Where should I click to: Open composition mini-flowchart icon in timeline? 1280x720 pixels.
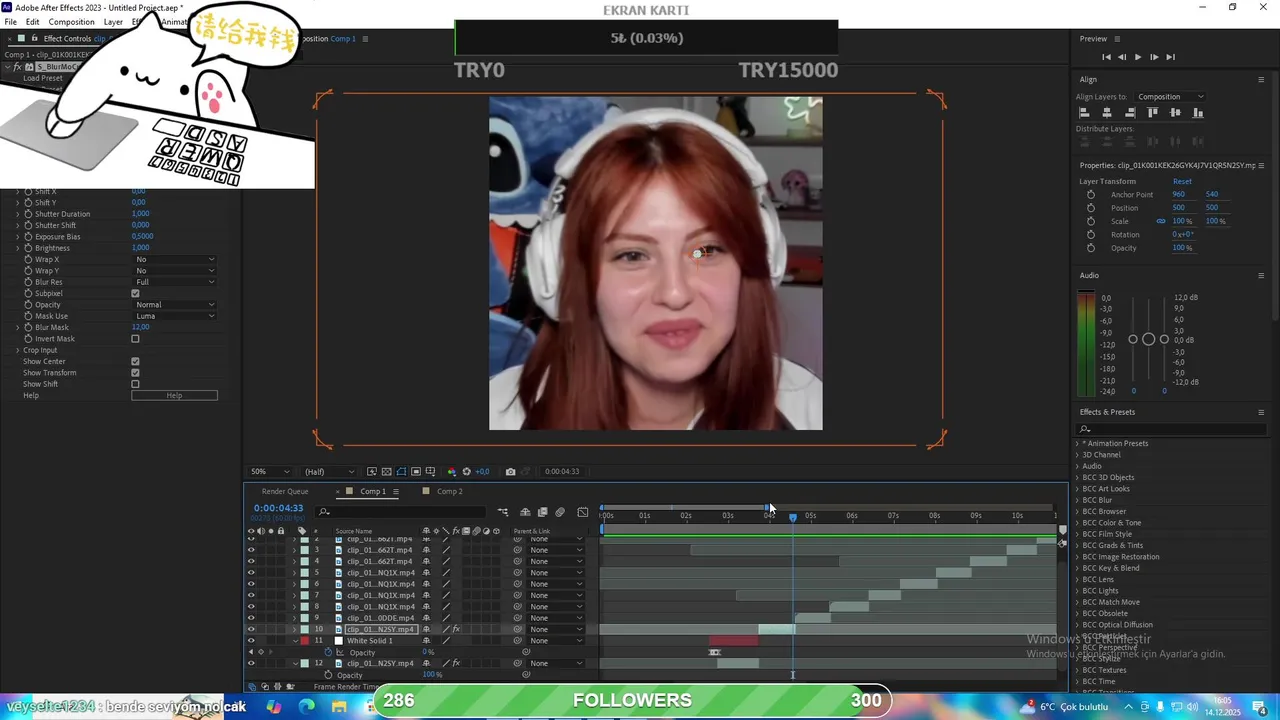coord(503,512)
